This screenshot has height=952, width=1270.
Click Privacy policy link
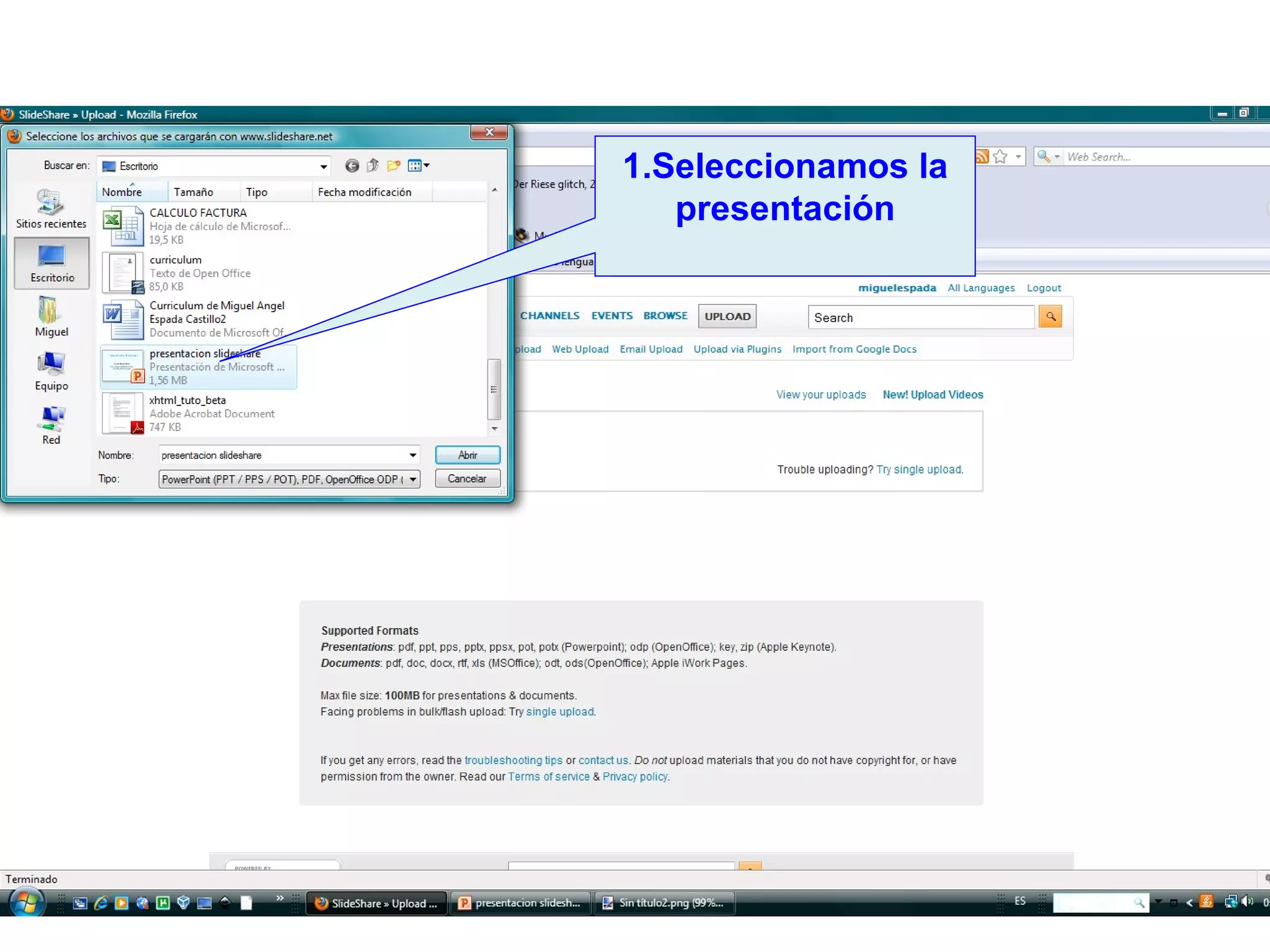click(635, 777)
